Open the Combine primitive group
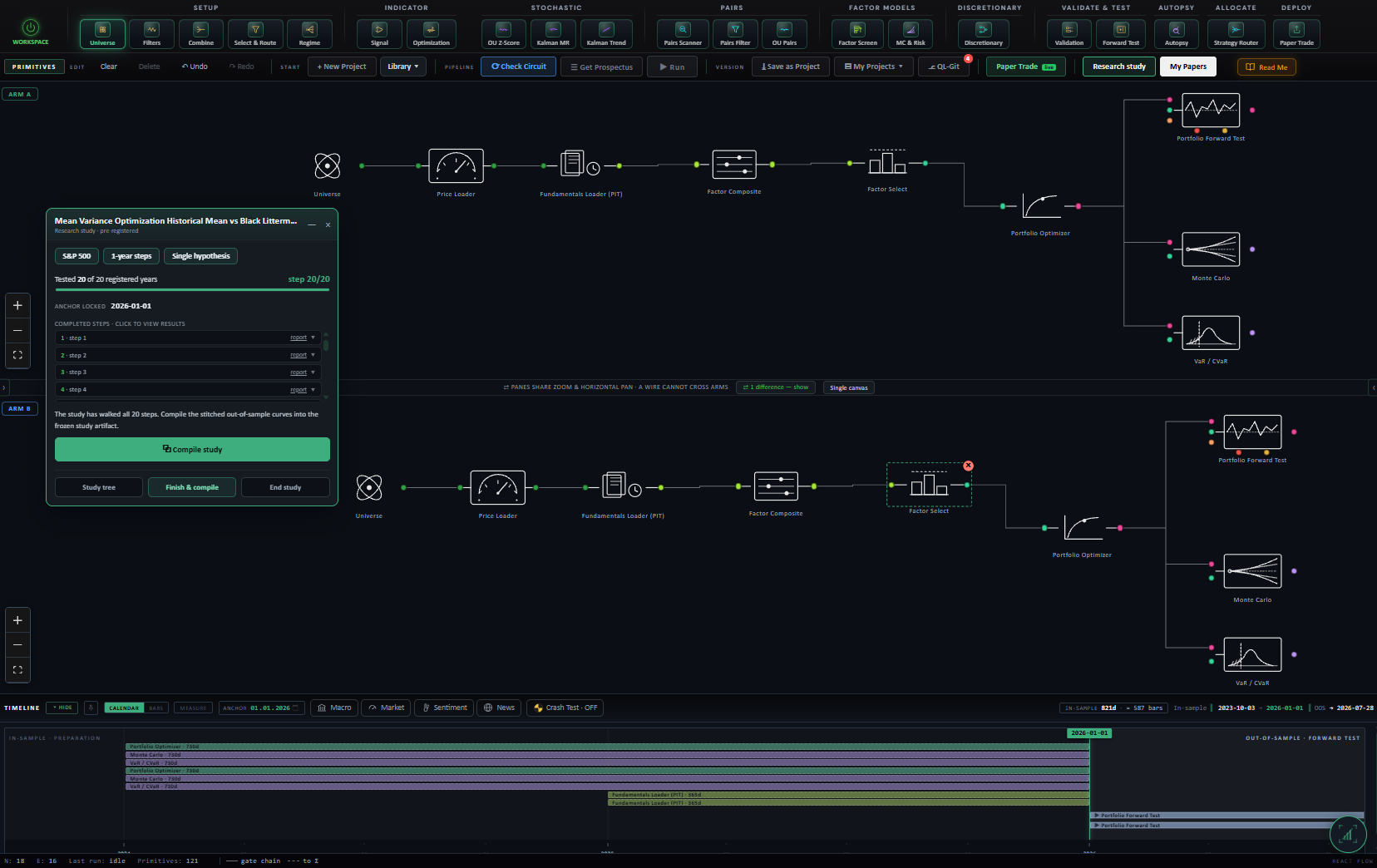The height and width of the screenshot is (868, 1377). point(200,34)
